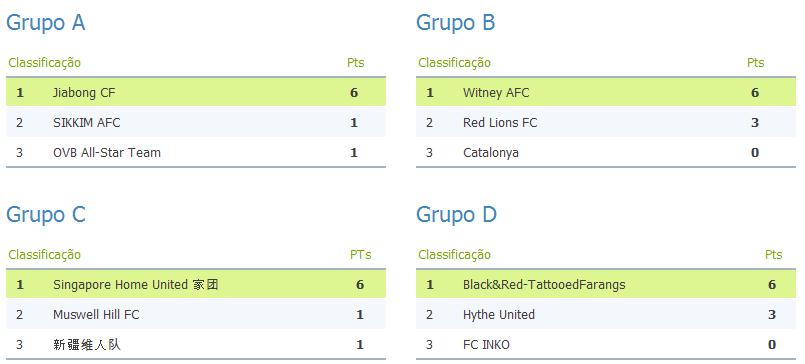Image resolution: width=805 pixels, height=364 pixels.
Task: Open Singapore Home United 家团 team
Action: (136, 284)
